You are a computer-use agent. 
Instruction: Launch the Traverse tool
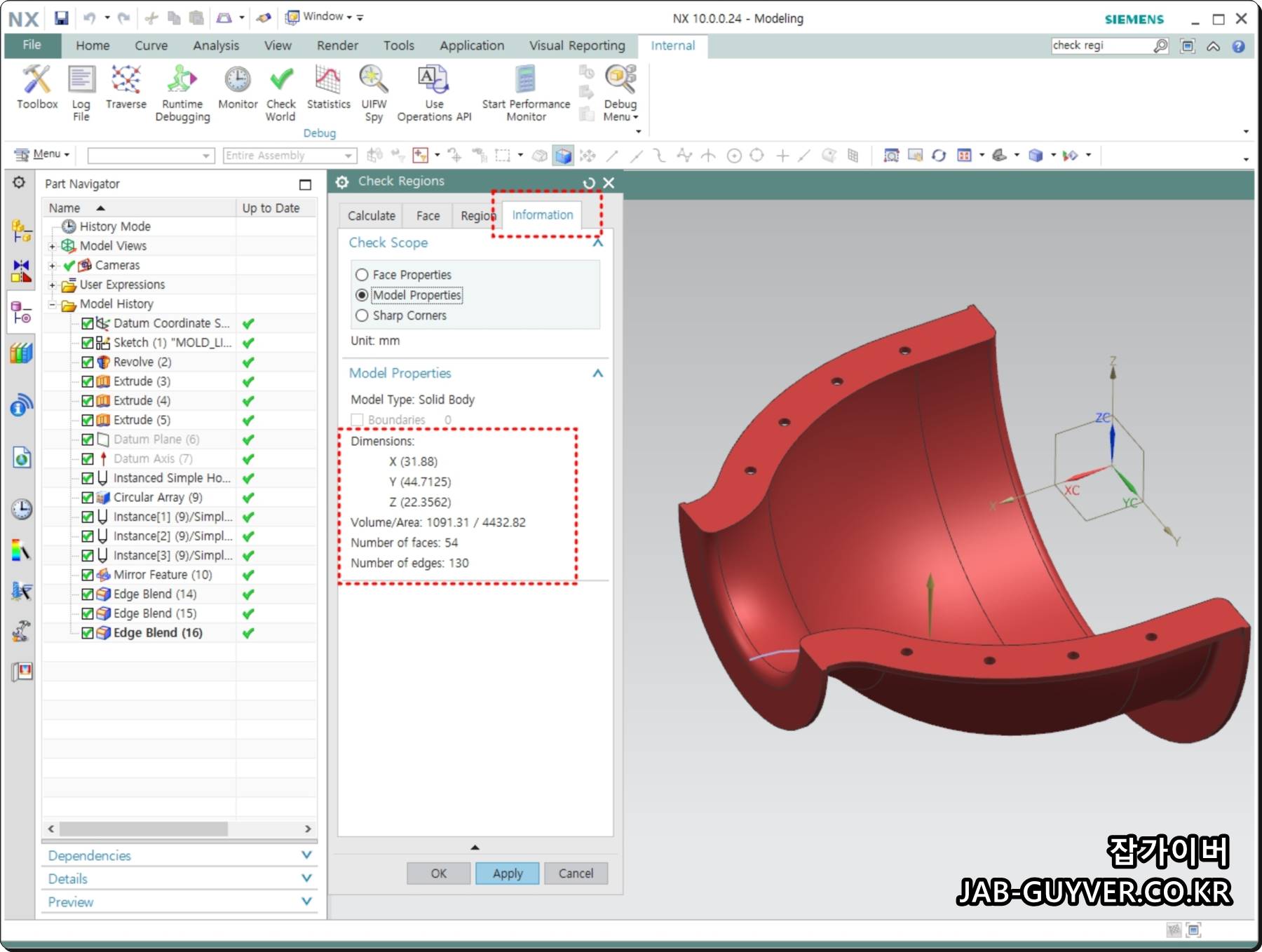pos(126,87)
